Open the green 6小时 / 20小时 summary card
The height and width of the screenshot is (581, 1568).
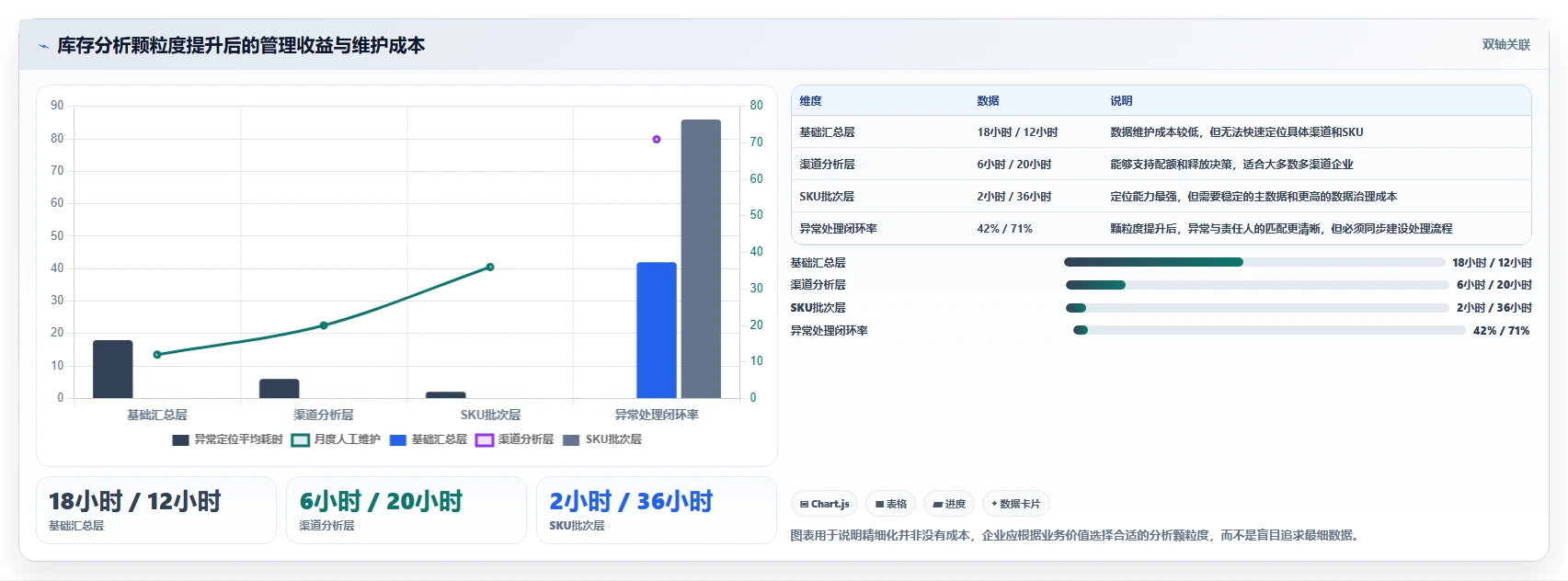coord(406,510)
